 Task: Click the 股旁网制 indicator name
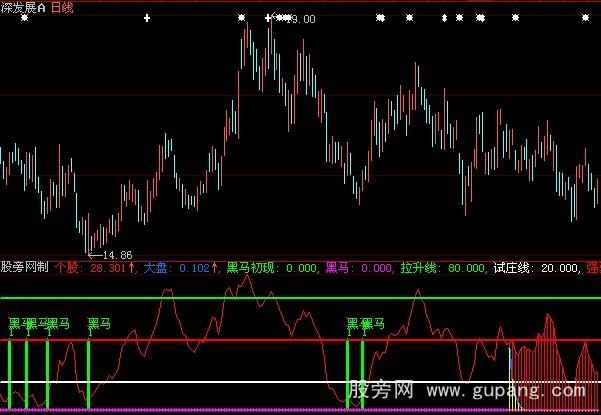click(24, 267)
